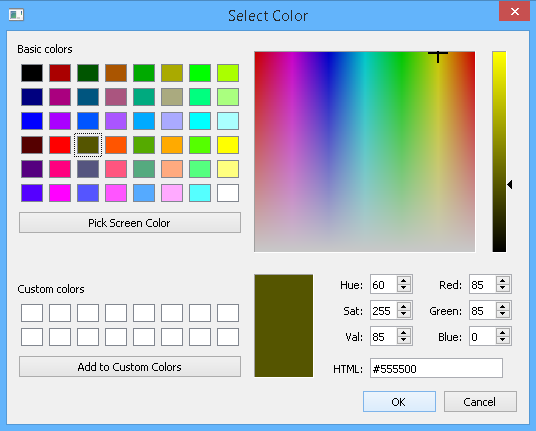This screenshot has height=431, width=536.
Task: Increase the Blue value with up arrow
Action: coord(502,333)
